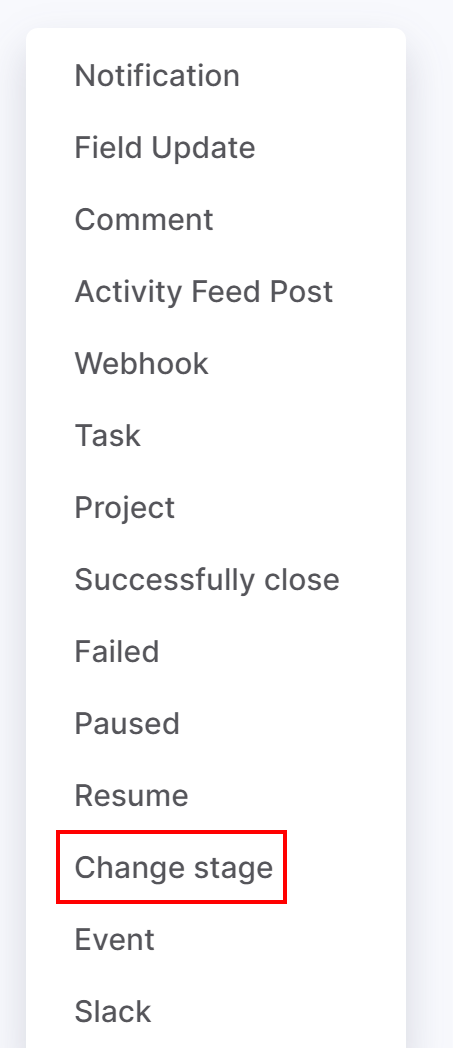Select Project from the action list
This screenshot has width=453, height=1048.
(x=125, y=509)
